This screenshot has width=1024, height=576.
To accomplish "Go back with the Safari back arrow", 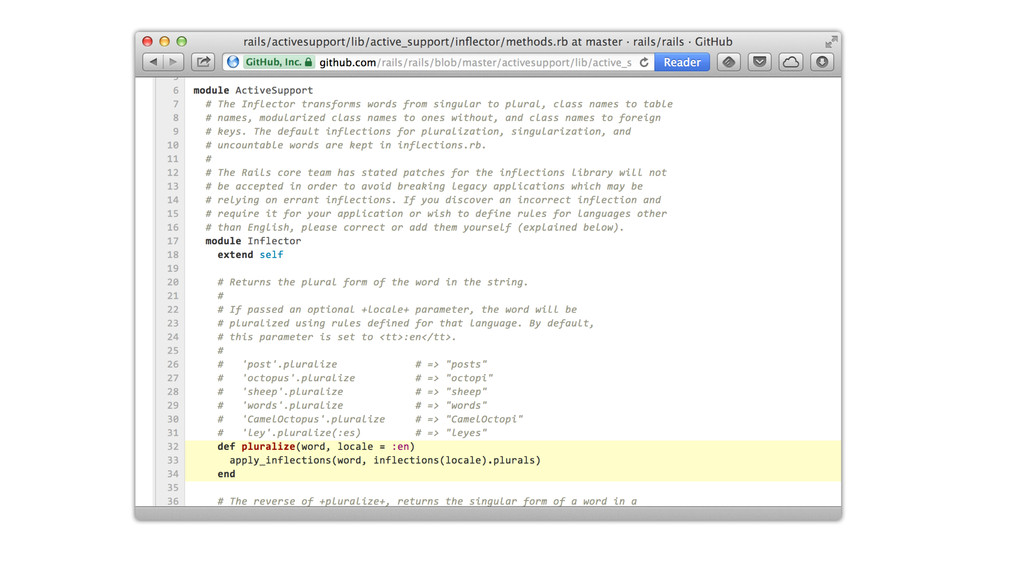I will [x=153, y=62].
